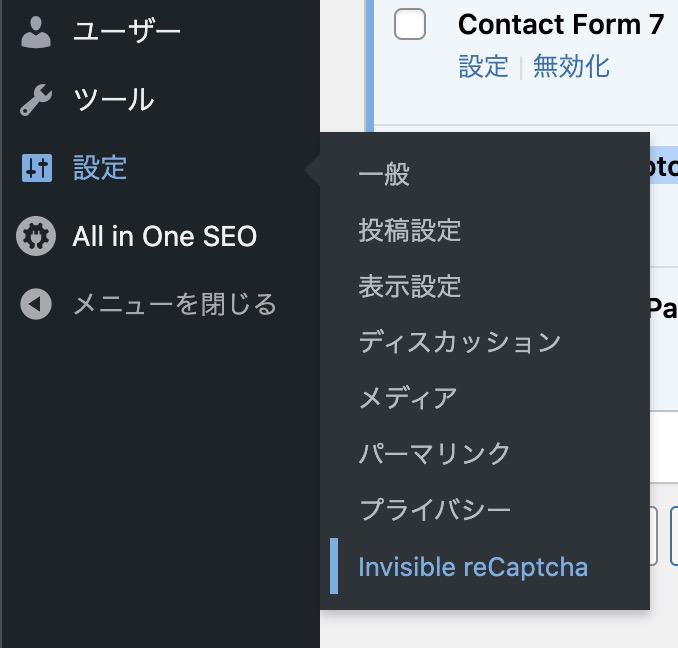678x648 pixels.
Task: Select 表示設定 submenu entry
Action: pyautogui.click(x=409, y=286)
